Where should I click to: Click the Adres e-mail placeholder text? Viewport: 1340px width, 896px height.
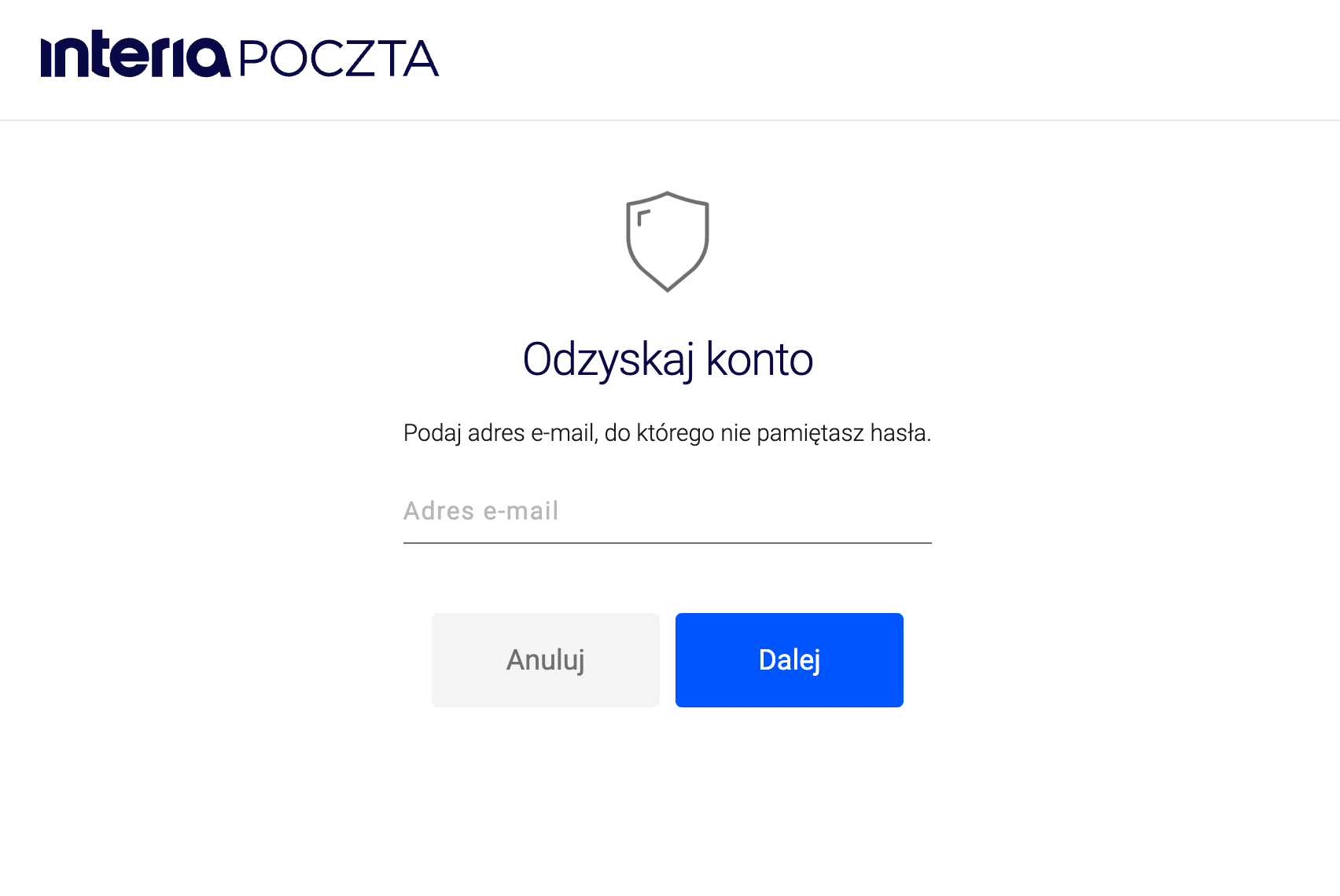click(480, 511)
